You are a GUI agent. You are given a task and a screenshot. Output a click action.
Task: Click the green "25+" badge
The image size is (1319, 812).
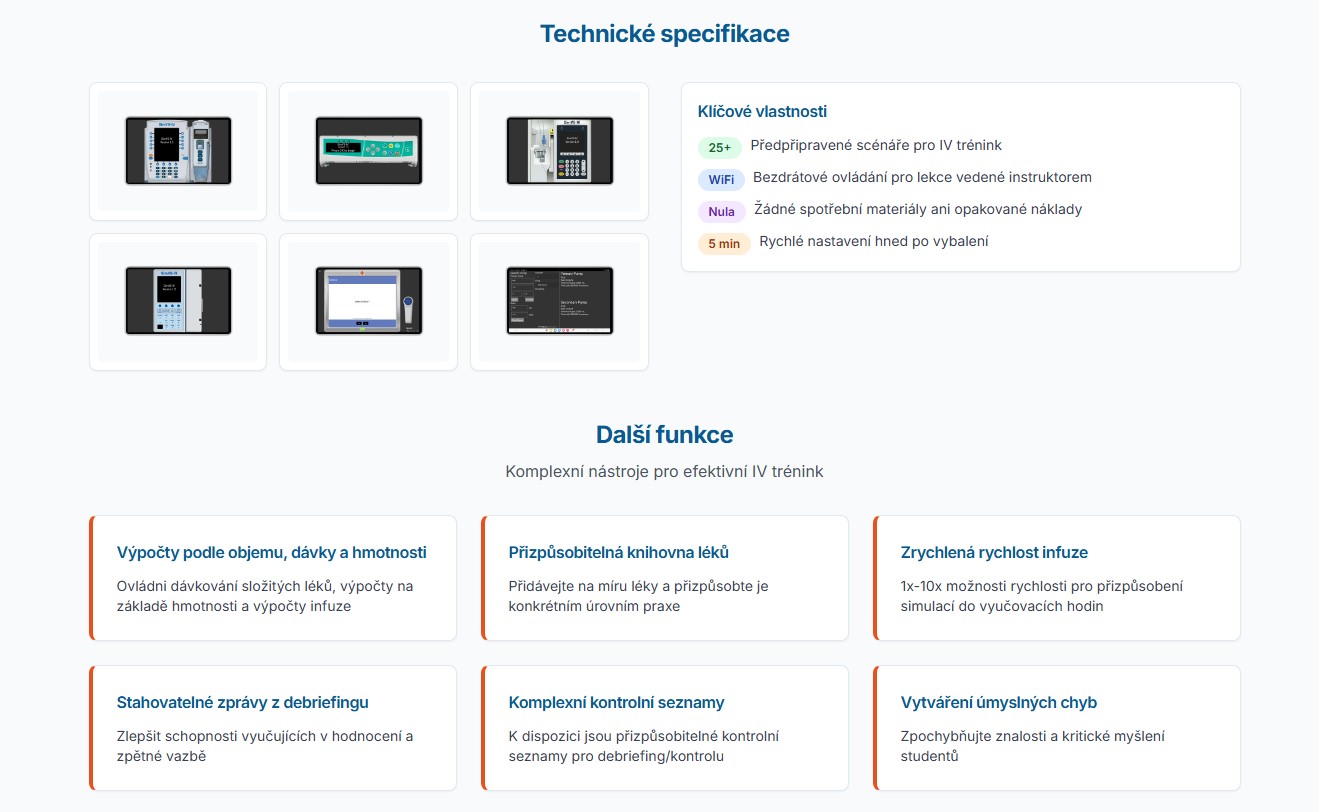(719, 148)
